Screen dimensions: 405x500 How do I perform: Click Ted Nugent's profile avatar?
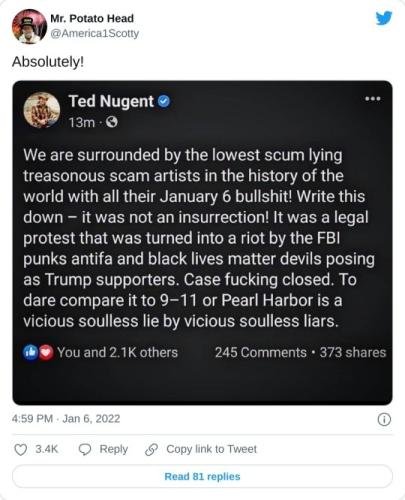pos(42,110)
